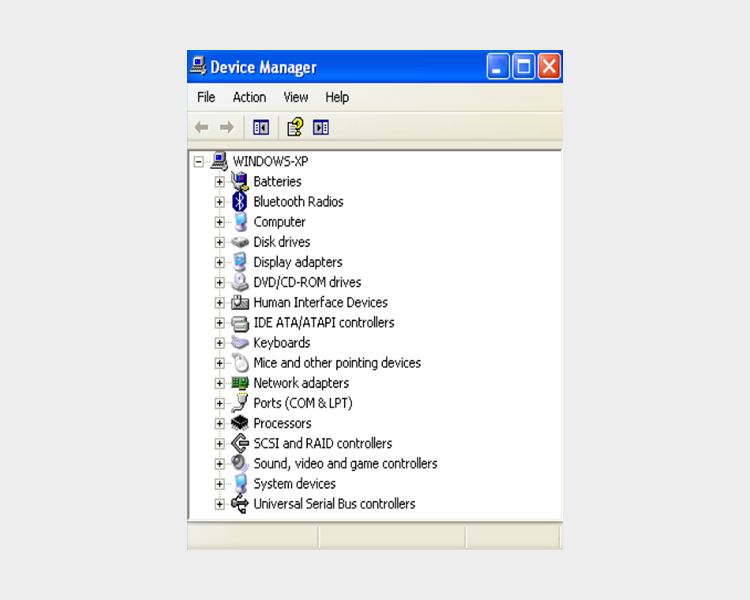The height and width of the screenshot is (600, 750).
Task: Select the Mice and other pointing devices label
Action: coord(337,363)
